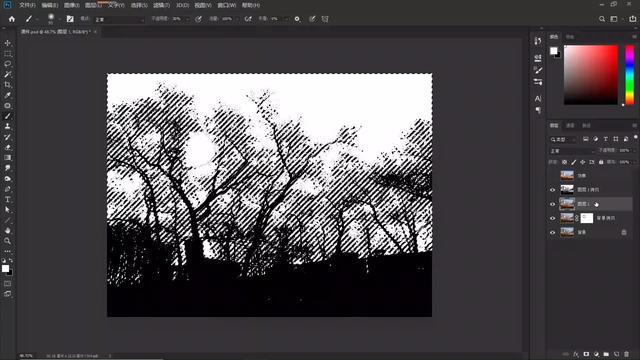
Task: Open the 窗口(W) Window menu
Action: coord(227,5)
